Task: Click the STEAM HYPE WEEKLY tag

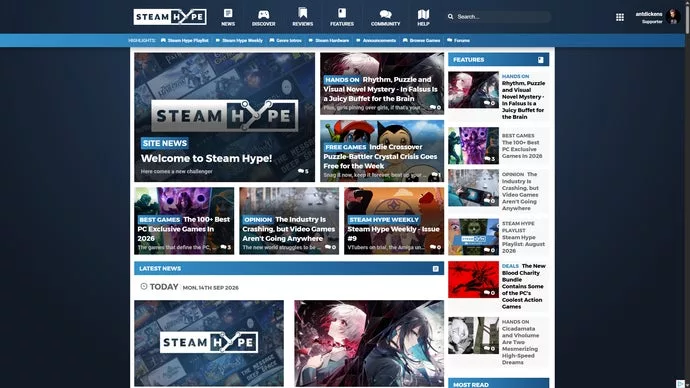Action: point(384,219)
